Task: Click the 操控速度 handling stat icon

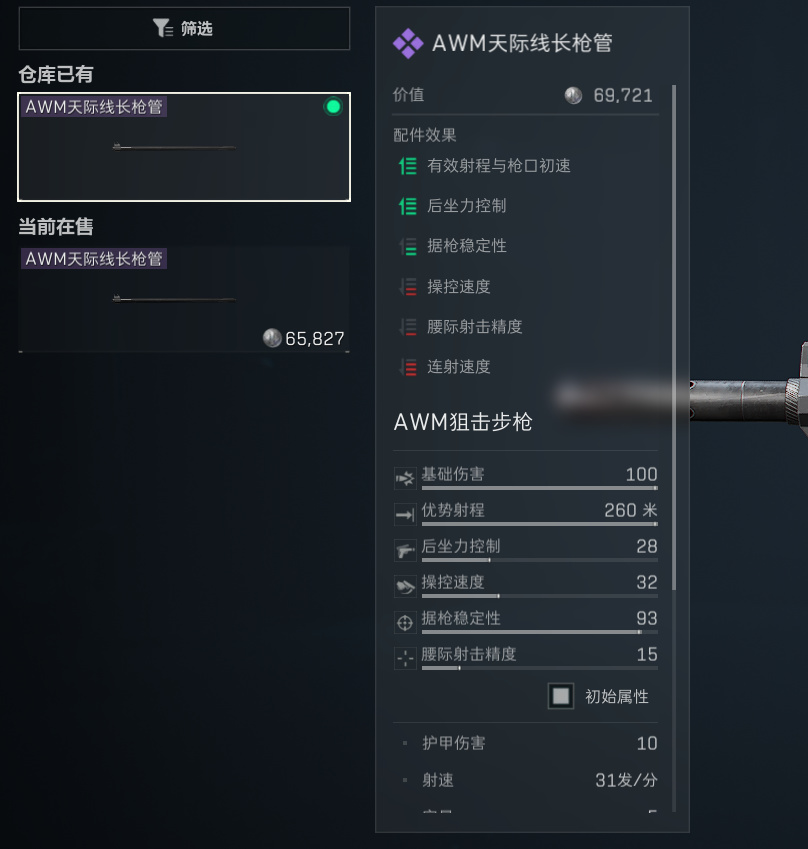Action: pyautogui.click(x=405, y=586)
